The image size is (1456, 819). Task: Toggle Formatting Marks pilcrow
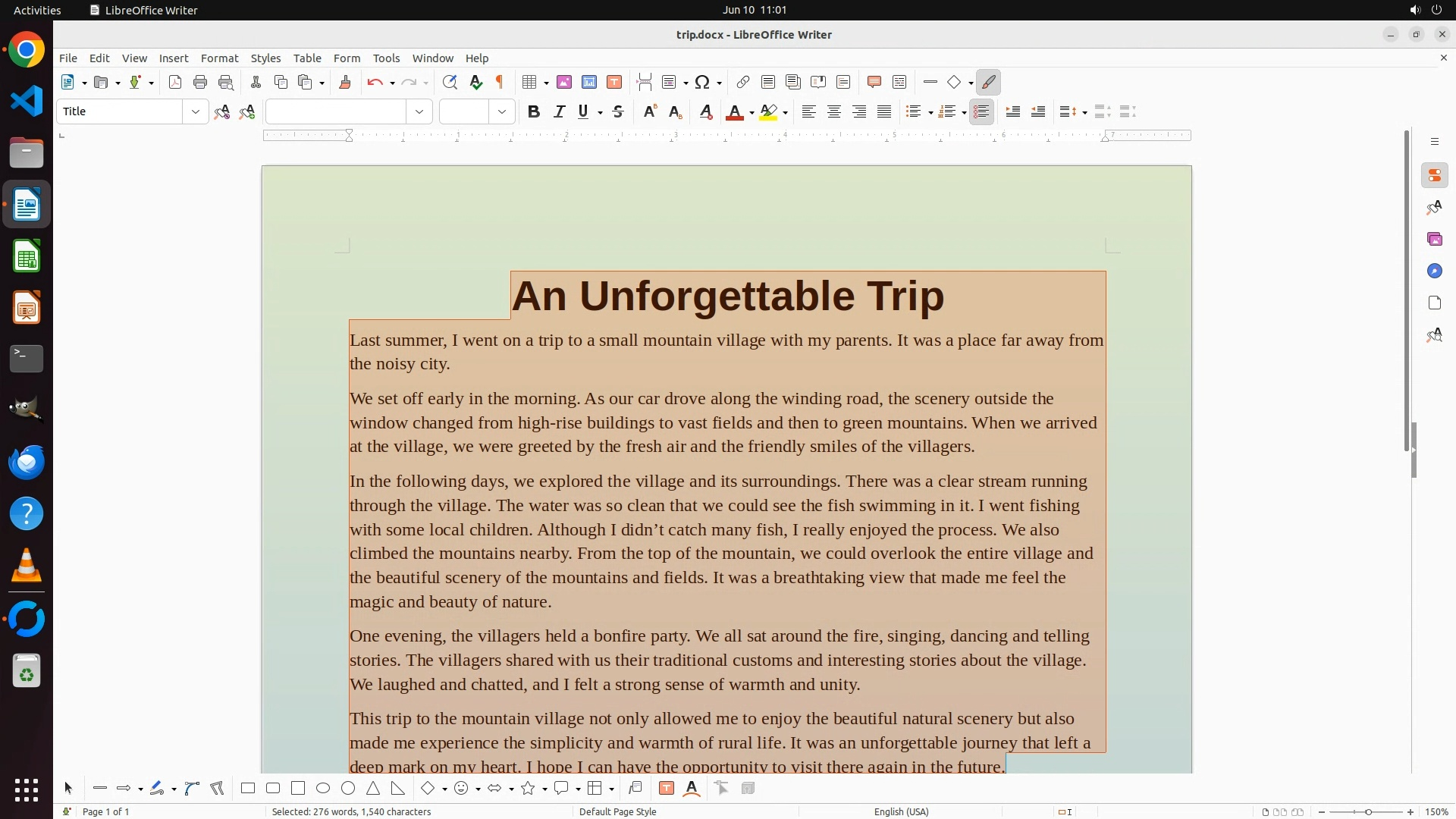[x=500, y=83]
